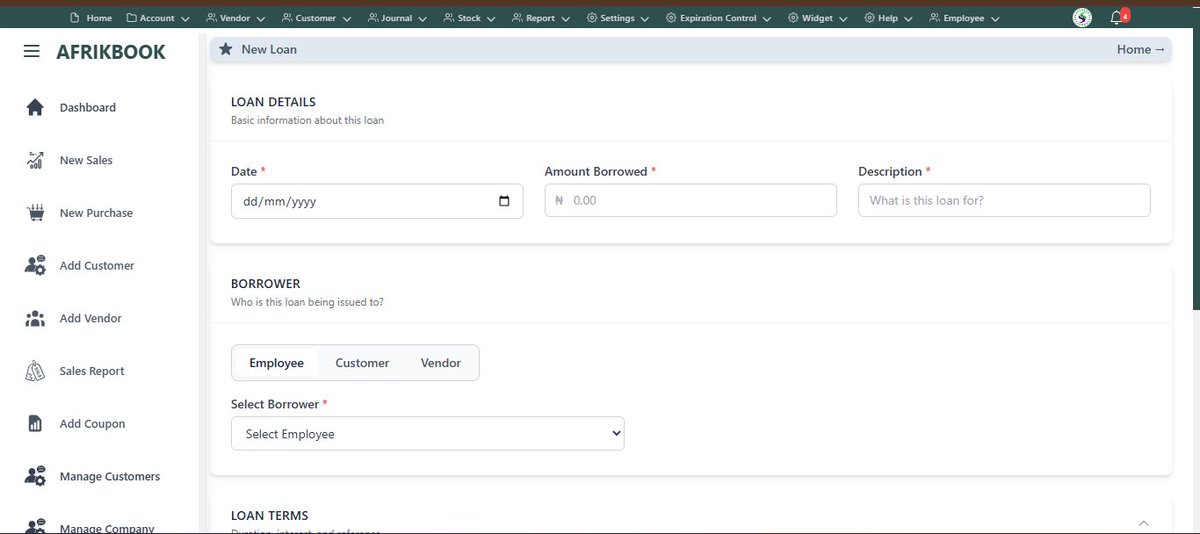Open New Purchase sidebar link
1200x534 pixels.
point(96,213)
